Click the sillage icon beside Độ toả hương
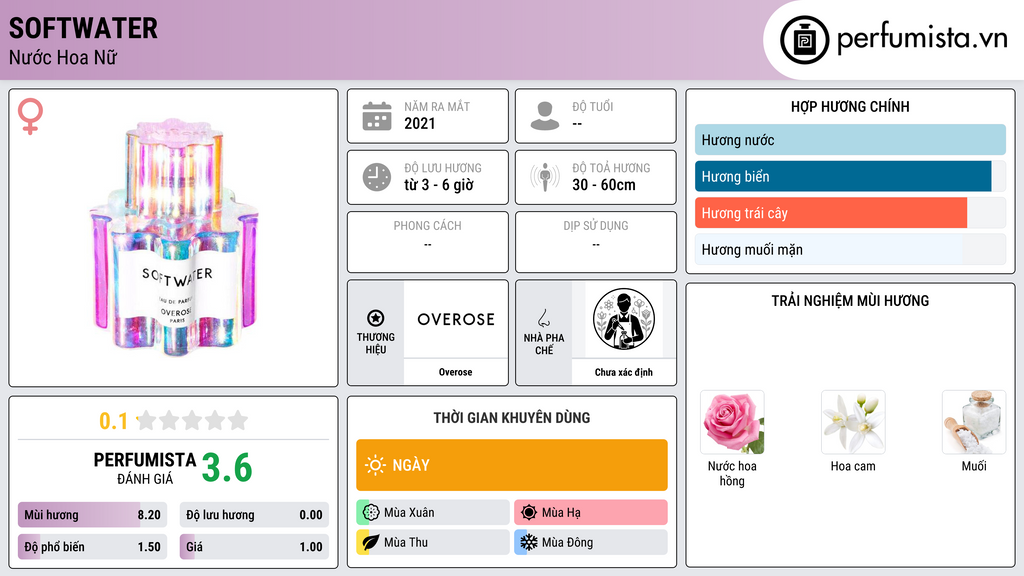The image size is (1024, 576). [545, 177]
